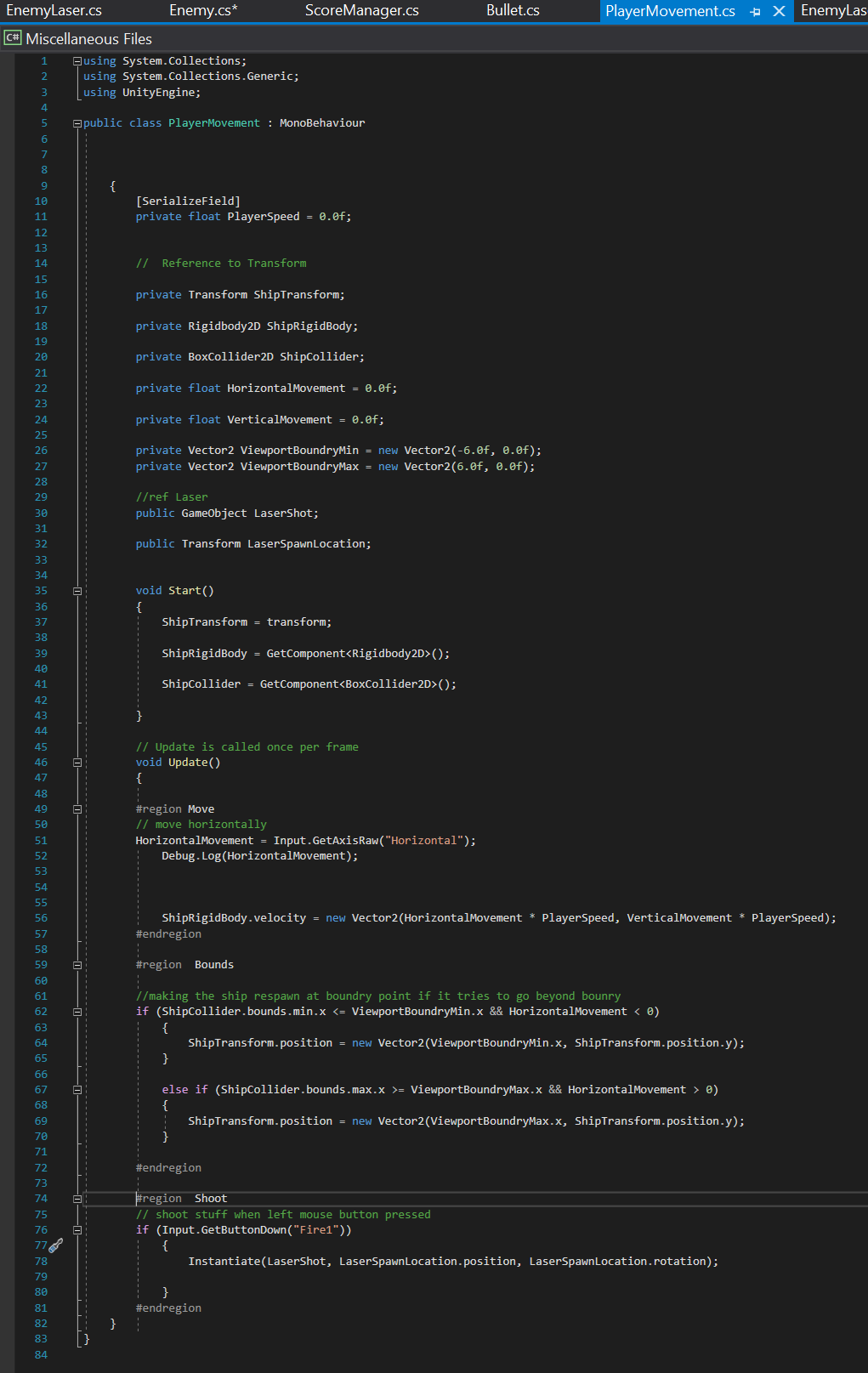Click the #endregion directive at line 57
Image resolution: width=868 pixels, height=1373 pixels.
168,934
